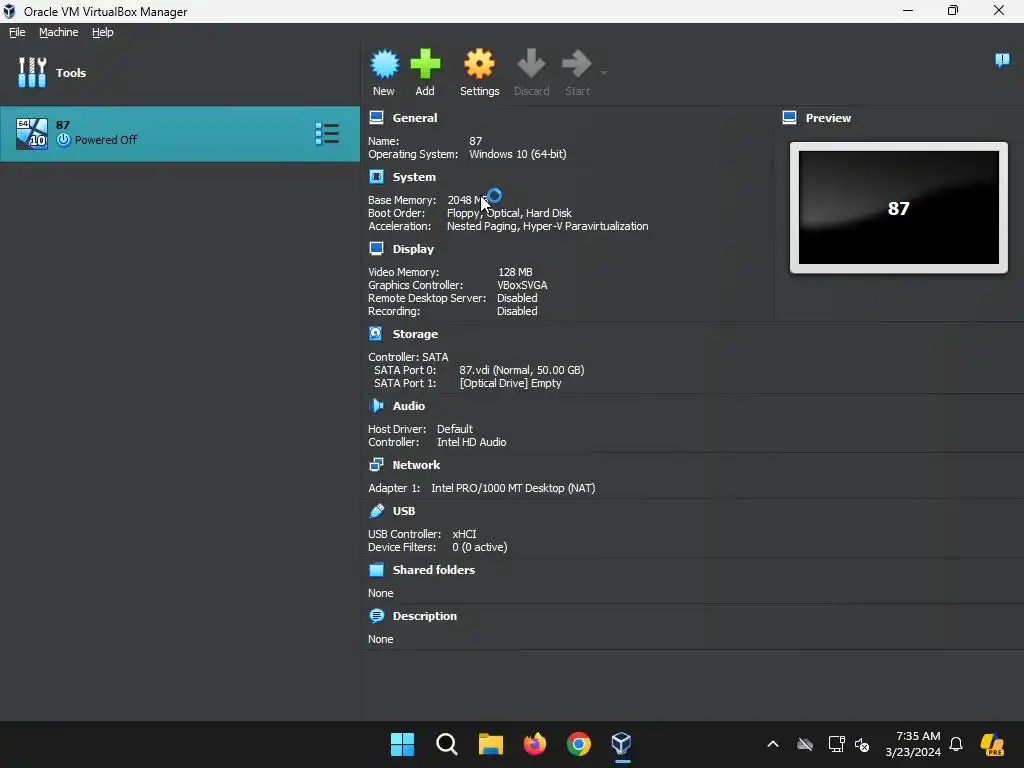Open the Machine menu
This screenshot has height=768, width=1024.
58,32
